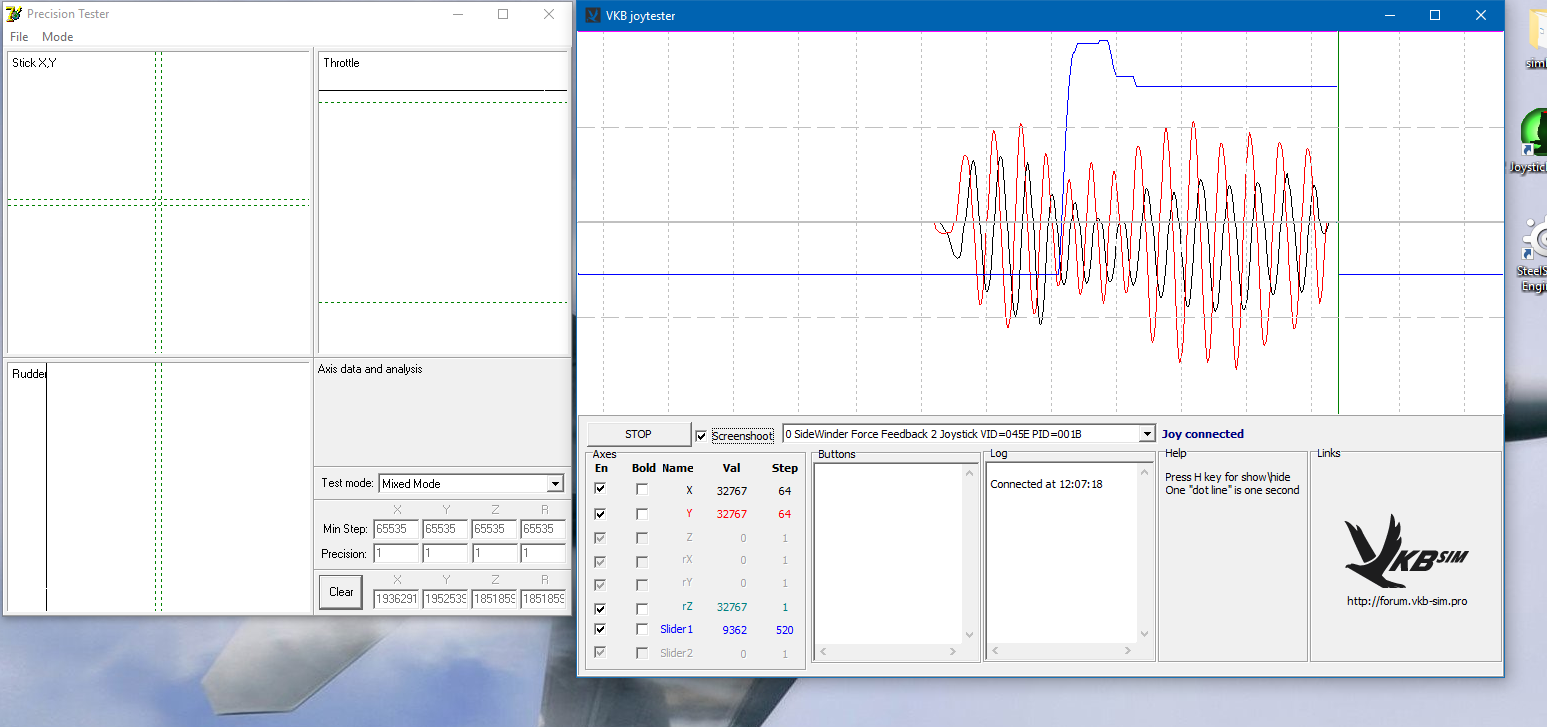Enable Bold for the Y axis
The height and width of the screenshot is (727, 1547).
(x=642, y=513)
